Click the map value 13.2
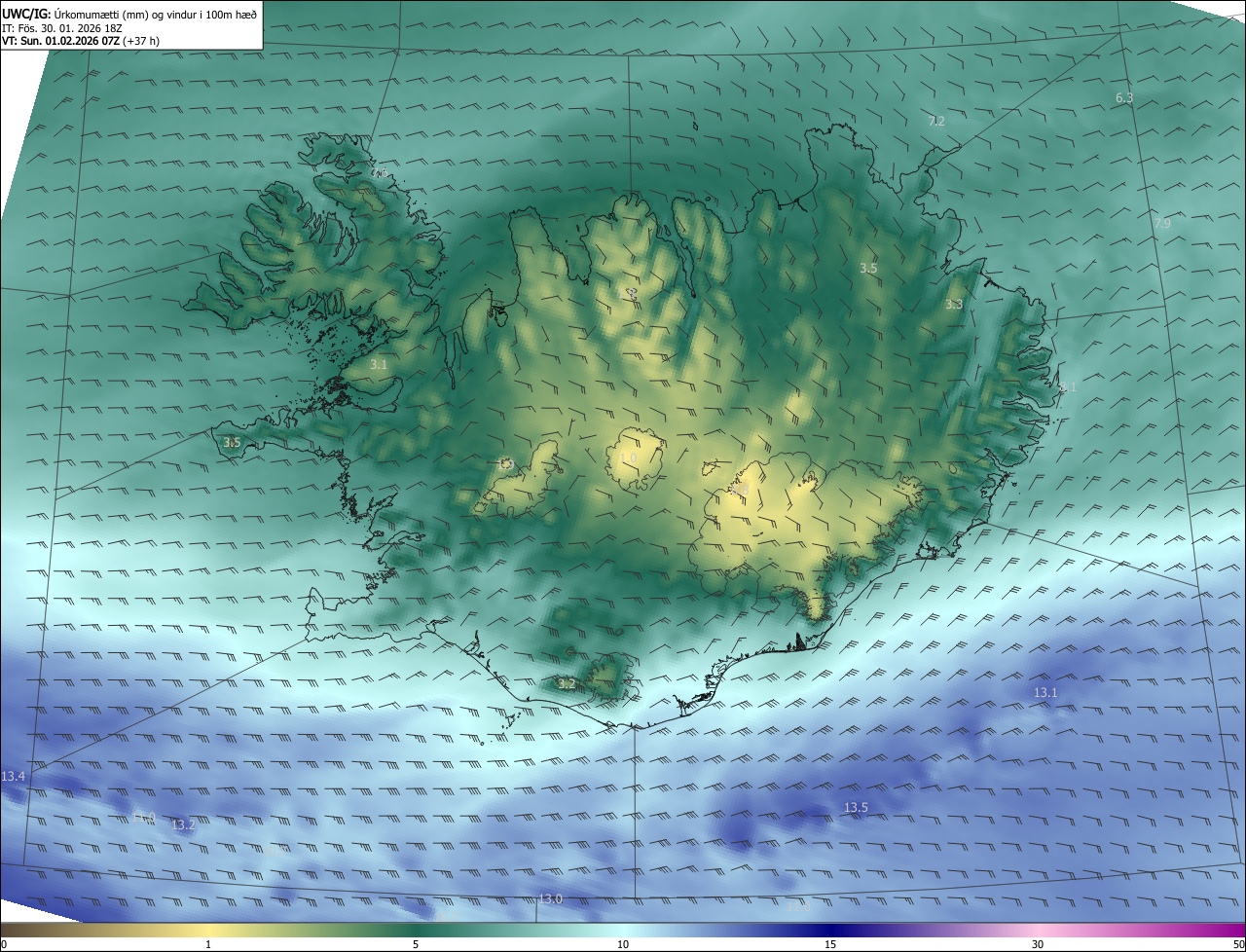 tap(183, 825)
